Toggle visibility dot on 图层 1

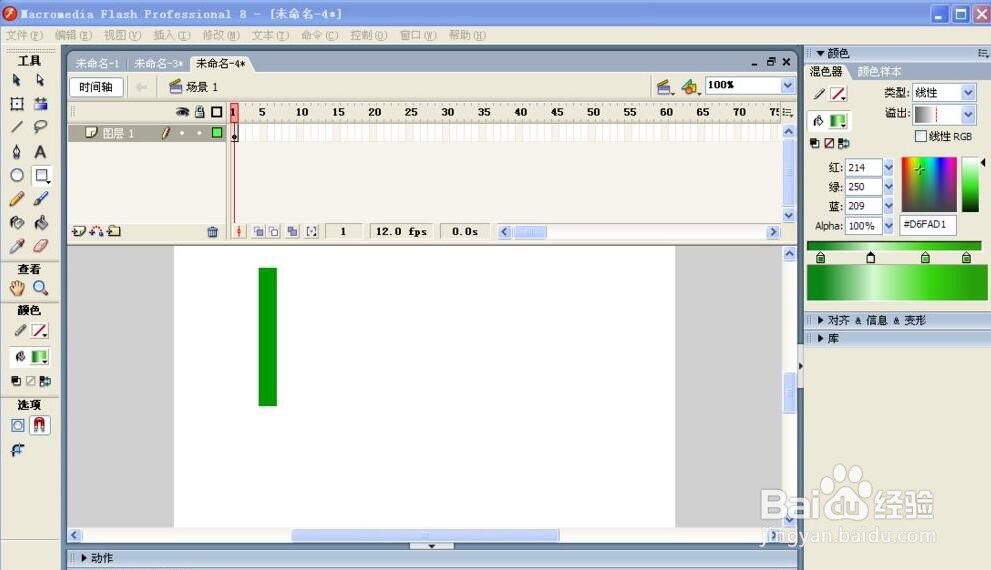(182, 133)
